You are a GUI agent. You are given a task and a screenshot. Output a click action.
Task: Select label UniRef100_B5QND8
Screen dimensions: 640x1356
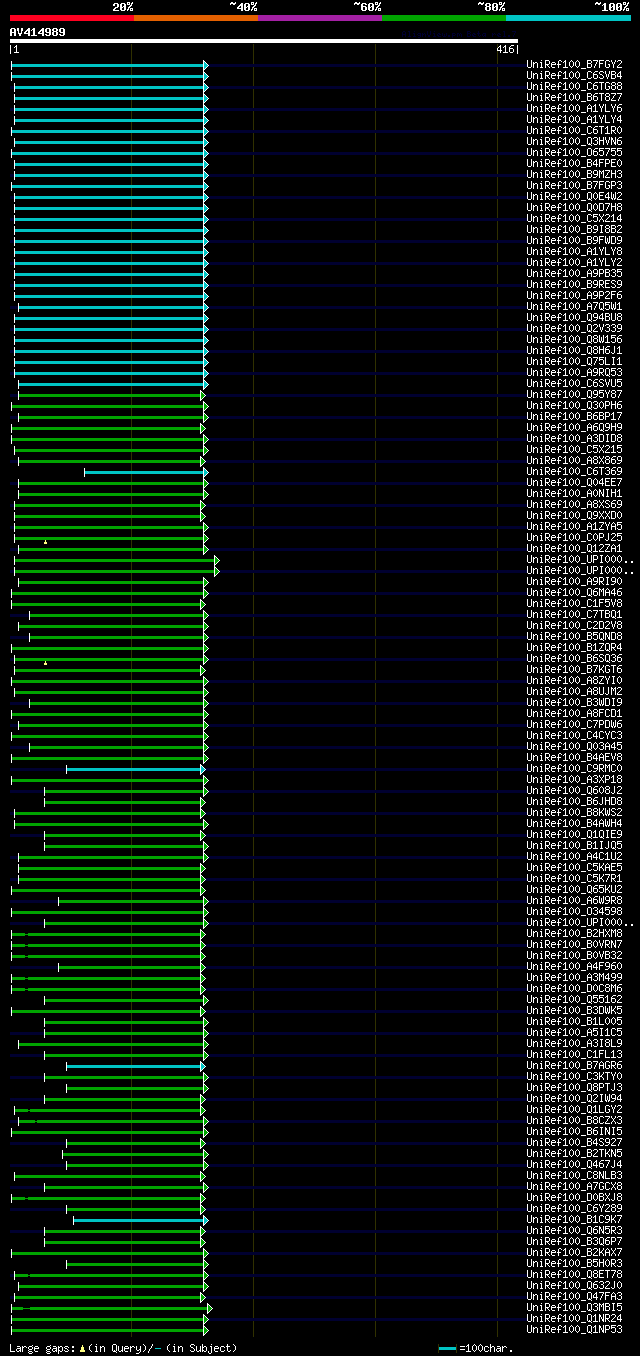coord(574,637)
